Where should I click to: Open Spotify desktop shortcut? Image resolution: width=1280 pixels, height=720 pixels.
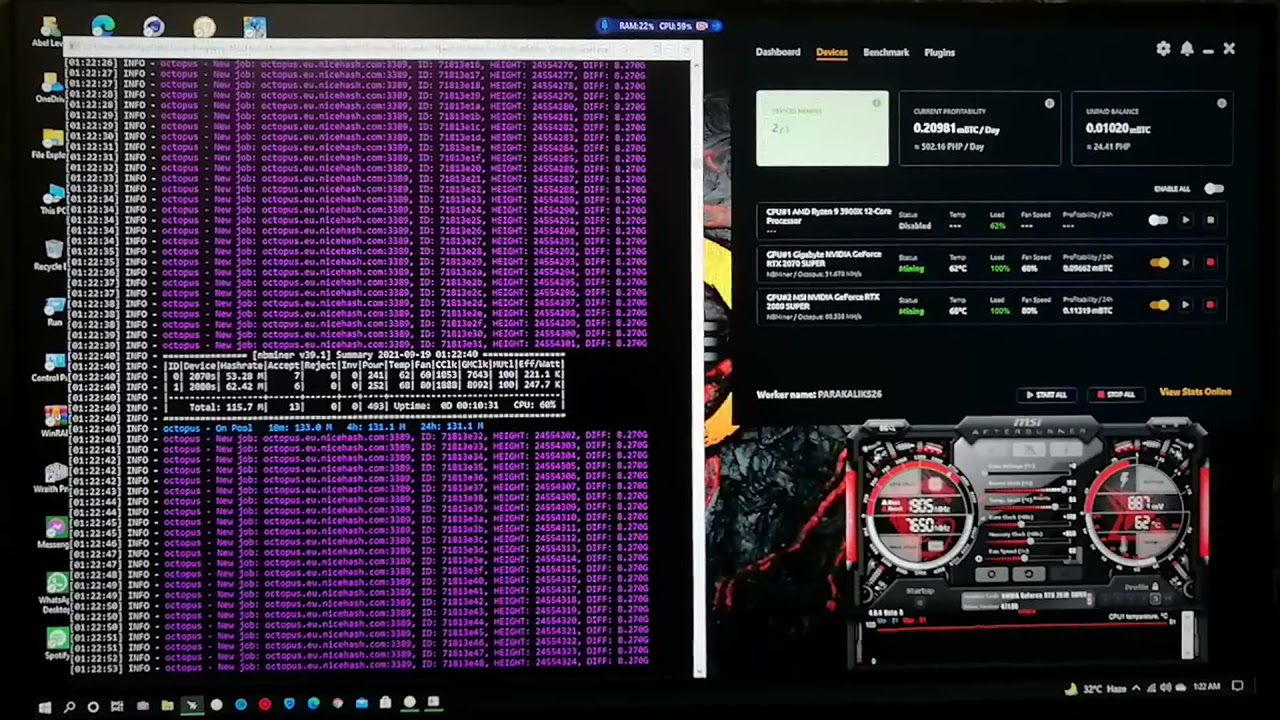click(56, 643)
